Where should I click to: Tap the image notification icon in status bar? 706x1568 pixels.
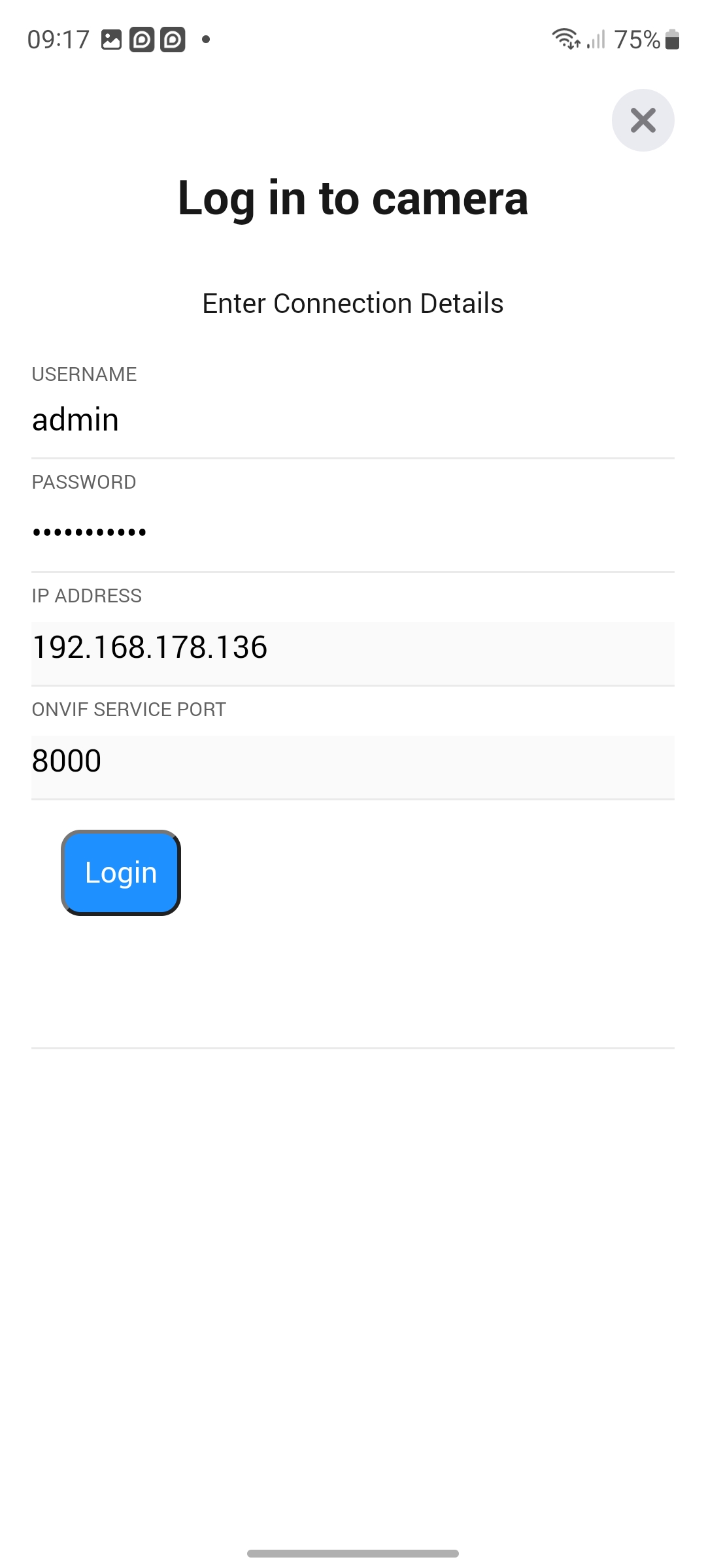point(112,40)
